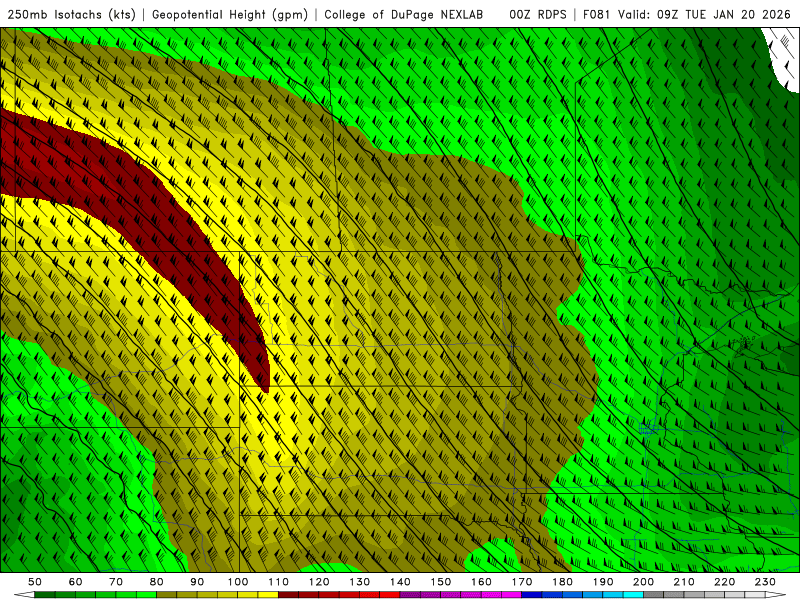Click the '110' value on the color scale
The height and width of the screenshot is (600, 800).
[x=279, y=582]
